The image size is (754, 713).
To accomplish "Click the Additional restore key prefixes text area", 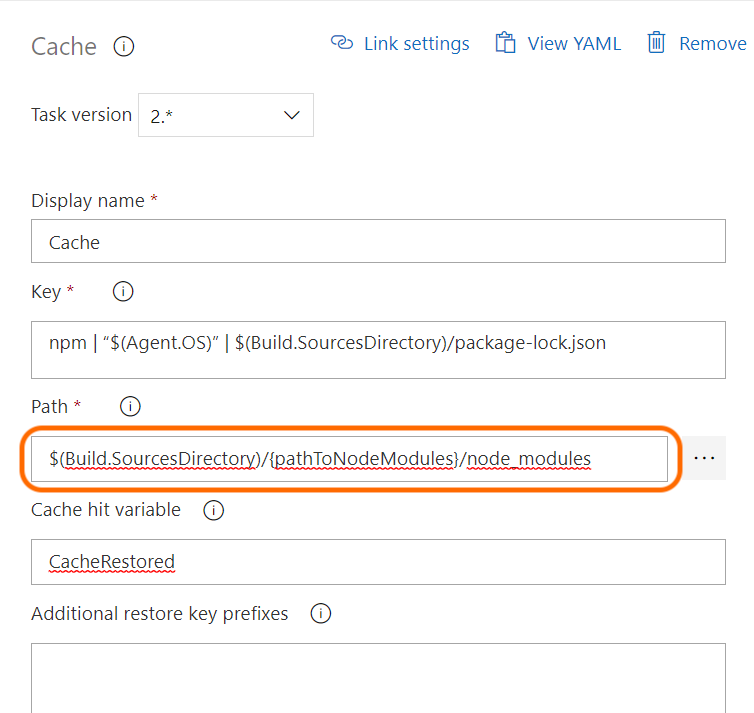I will pyautogui.click(x=378, y=677).
